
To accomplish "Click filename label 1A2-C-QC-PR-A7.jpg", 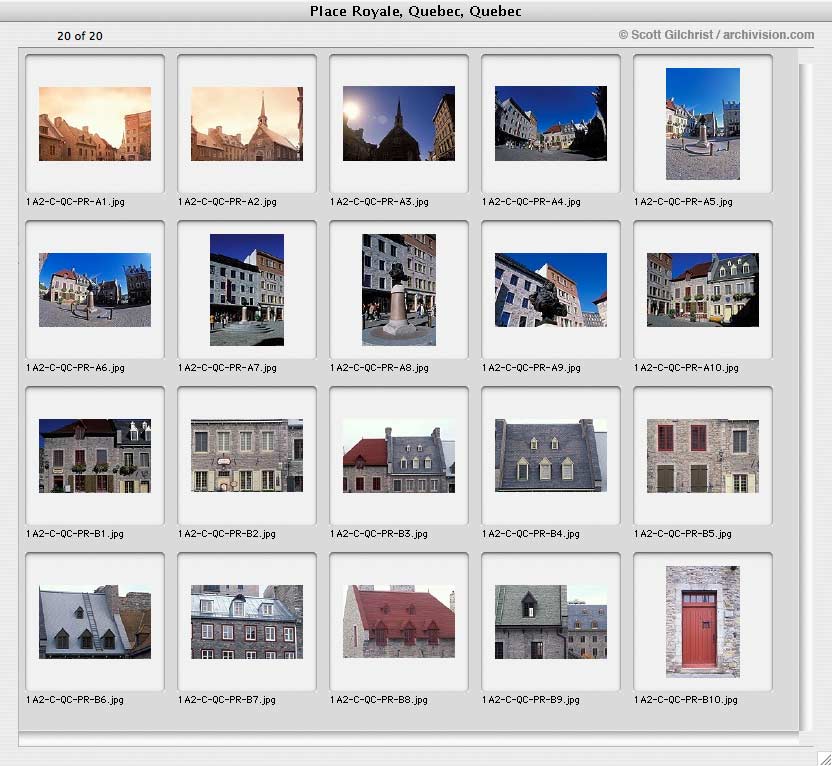I will 227,368.
